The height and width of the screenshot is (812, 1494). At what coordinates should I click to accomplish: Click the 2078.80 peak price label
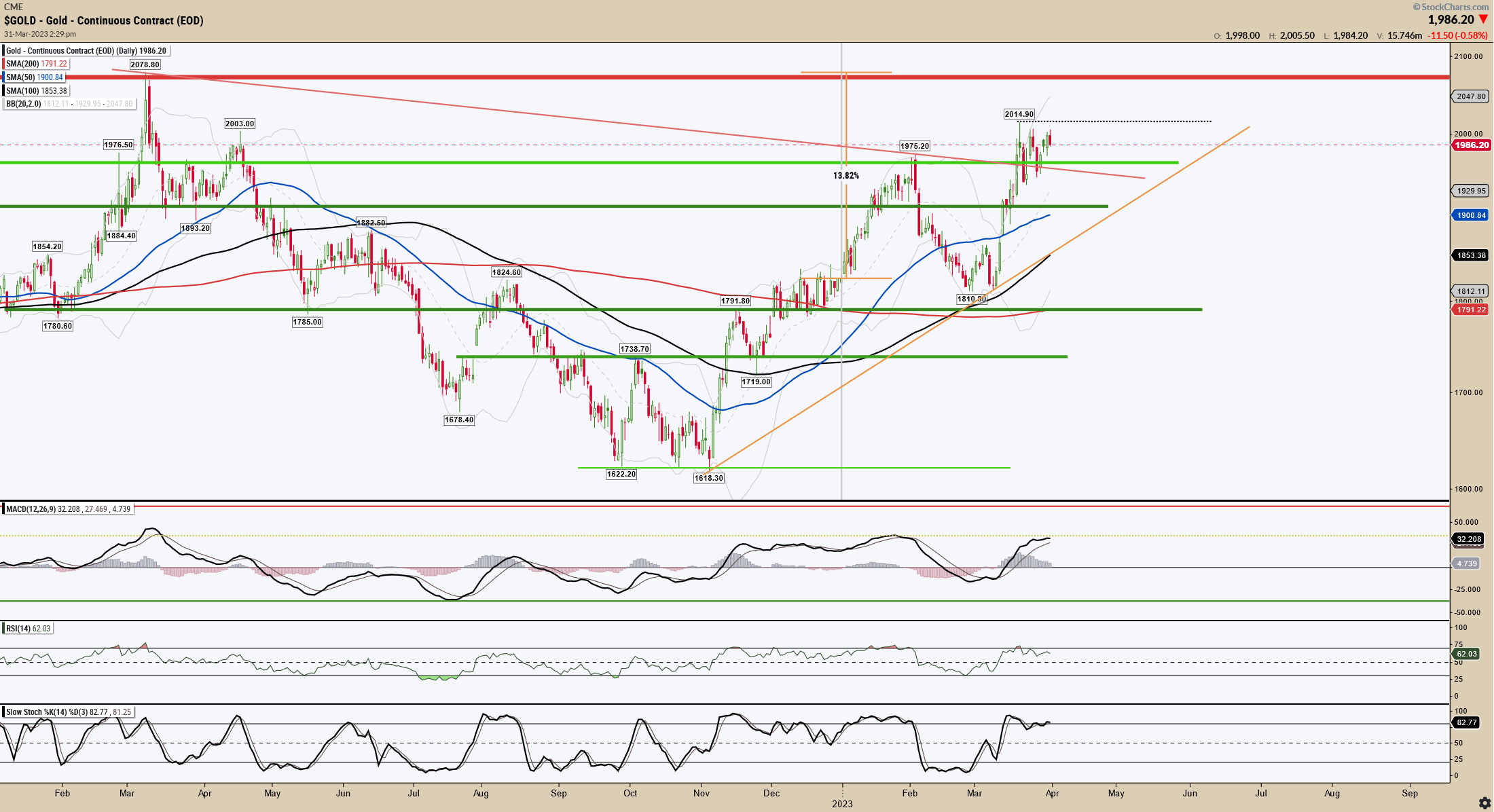coord(145,64)
